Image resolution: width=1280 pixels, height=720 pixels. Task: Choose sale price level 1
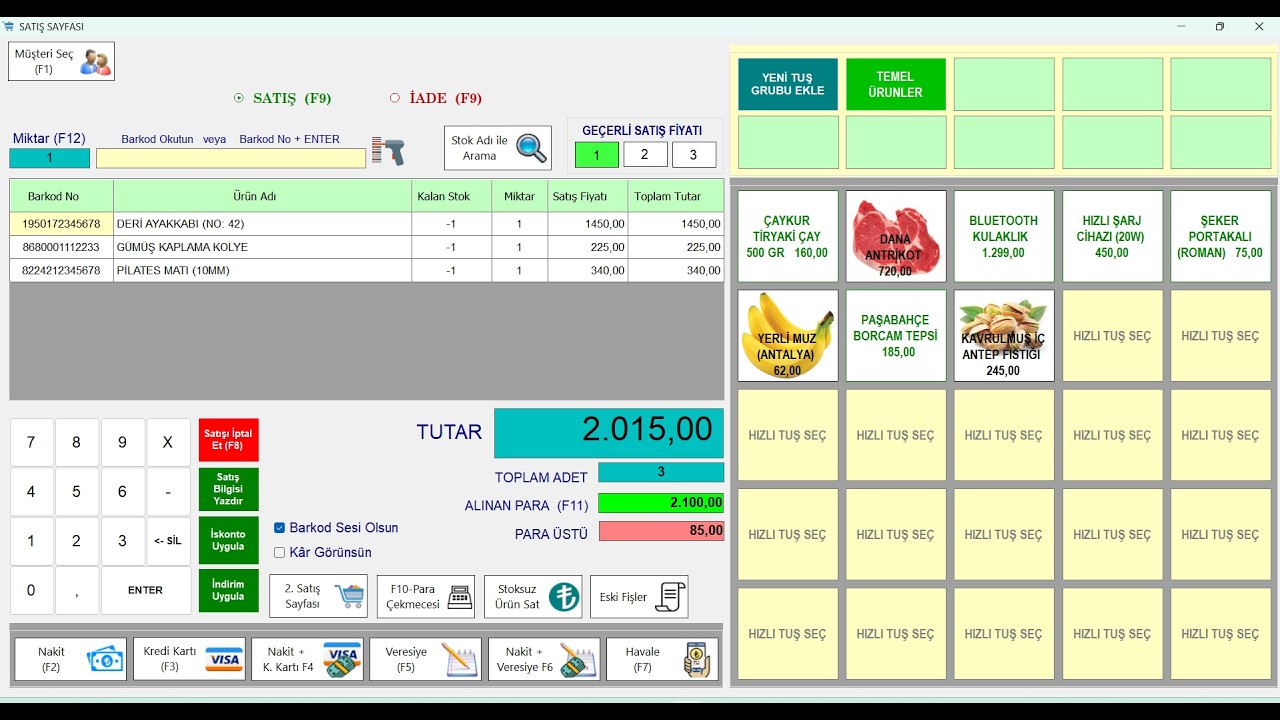click(x=597, y=155)
